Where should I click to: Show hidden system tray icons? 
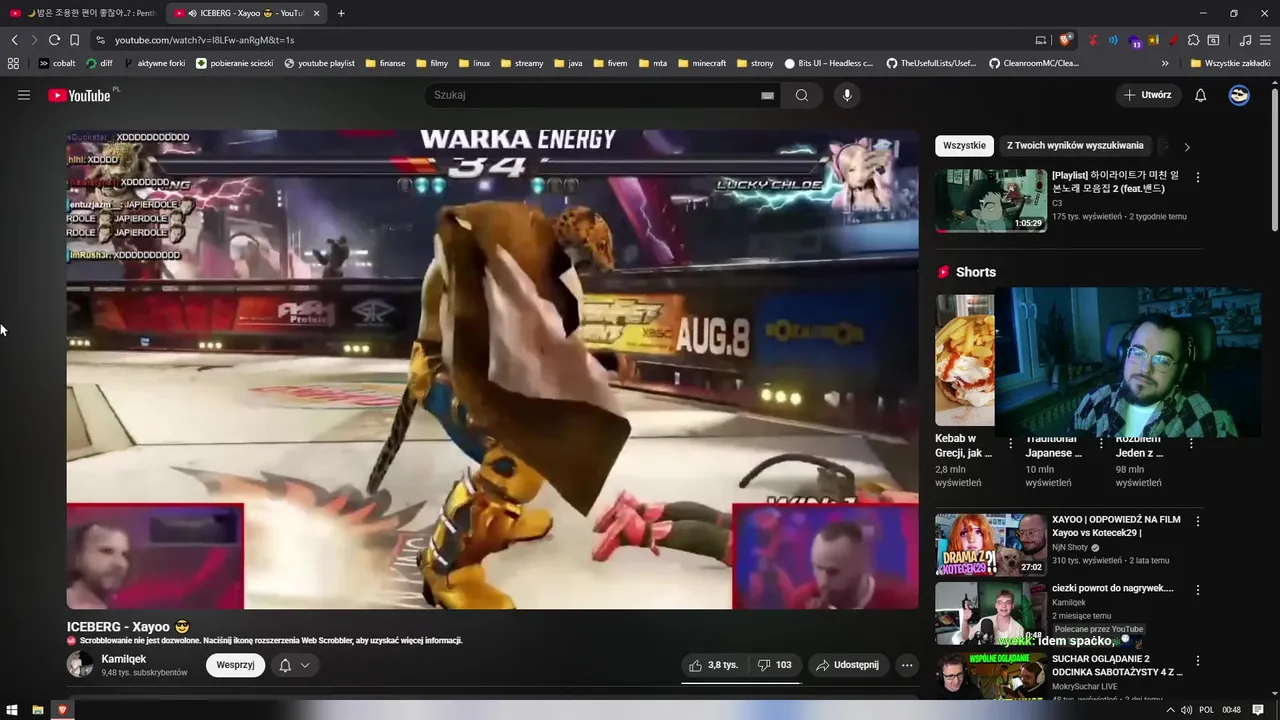[x=1171, y=710]
